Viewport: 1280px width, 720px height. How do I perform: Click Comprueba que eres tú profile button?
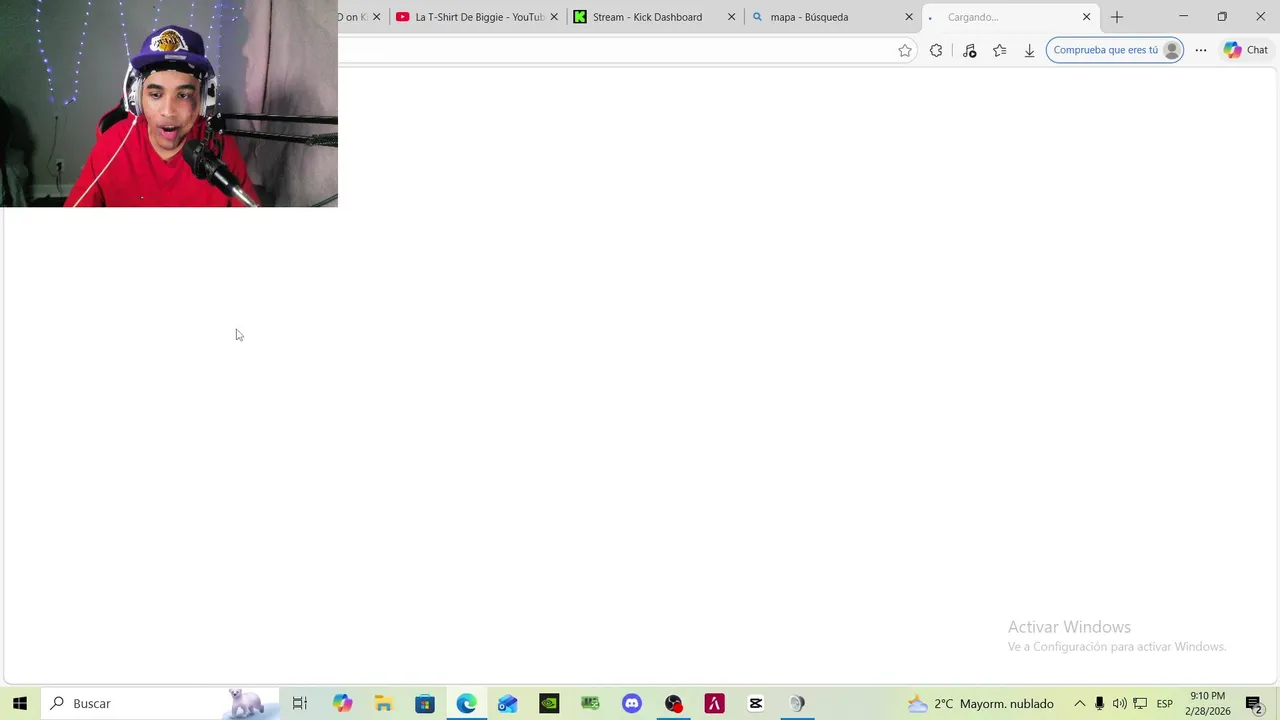tap(1115, 50)
